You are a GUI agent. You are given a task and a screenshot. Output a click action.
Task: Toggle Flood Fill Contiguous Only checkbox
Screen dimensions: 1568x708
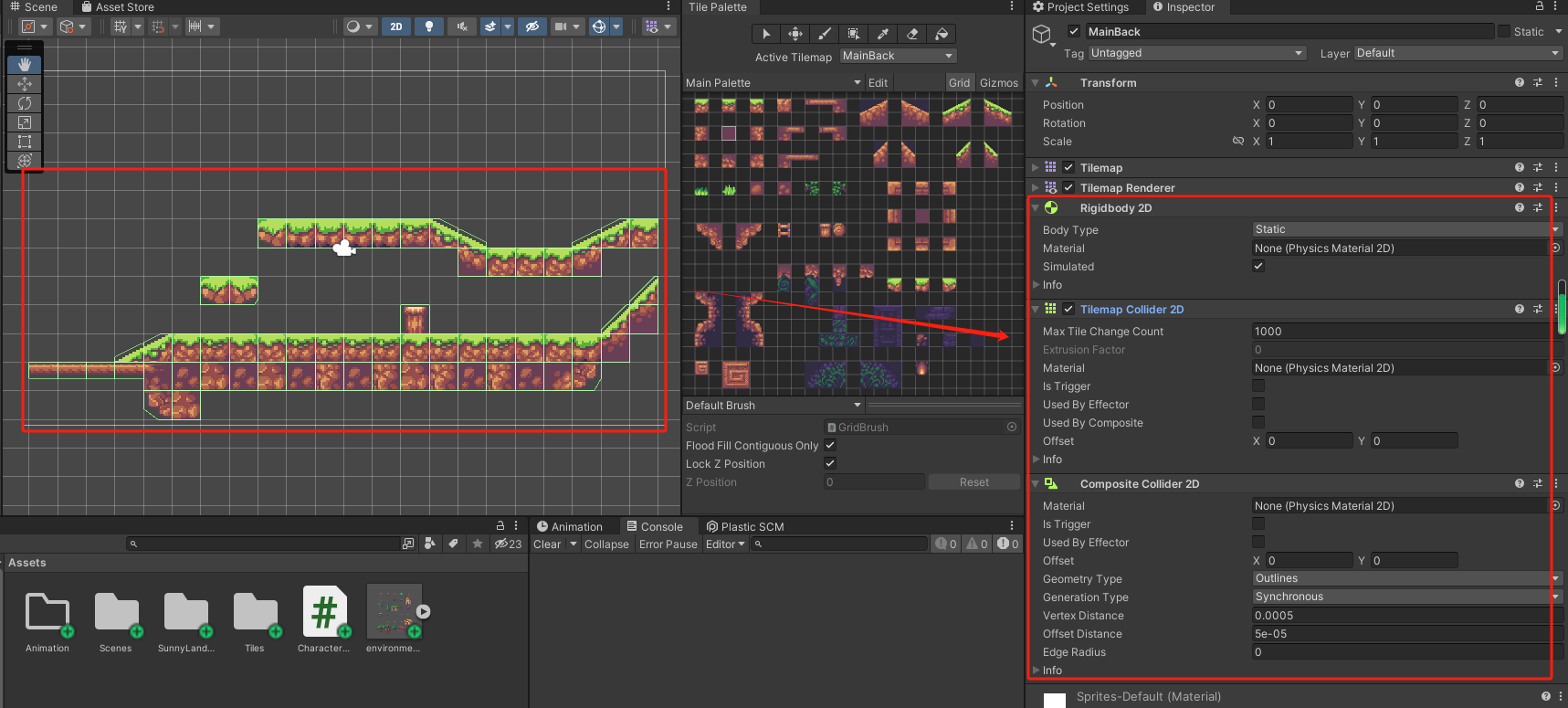point(830,445)
